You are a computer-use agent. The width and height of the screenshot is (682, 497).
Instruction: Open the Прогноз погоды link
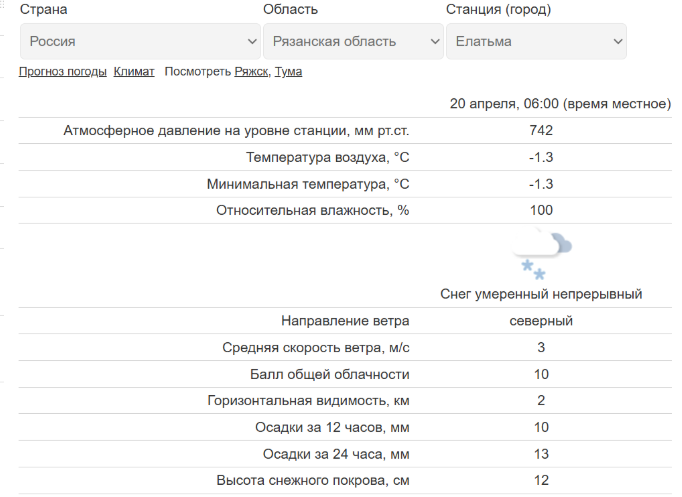[x=63, y=72]
